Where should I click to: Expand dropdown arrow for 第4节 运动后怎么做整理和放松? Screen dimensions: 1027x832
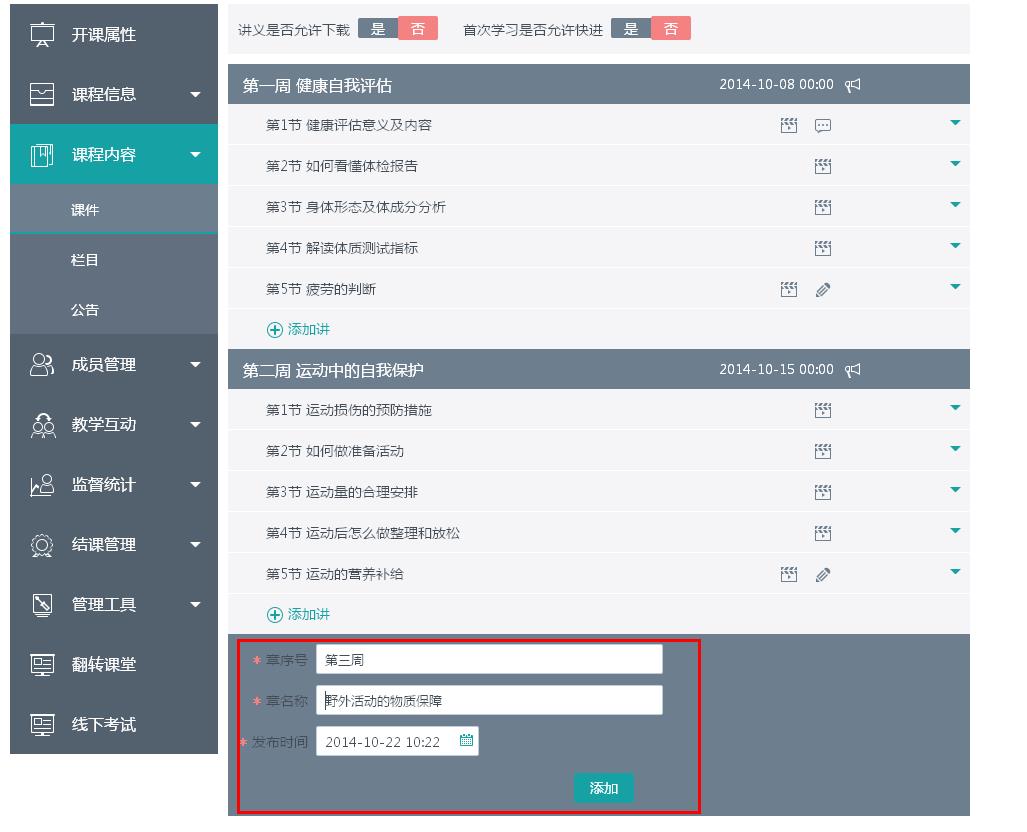(955, 531)
